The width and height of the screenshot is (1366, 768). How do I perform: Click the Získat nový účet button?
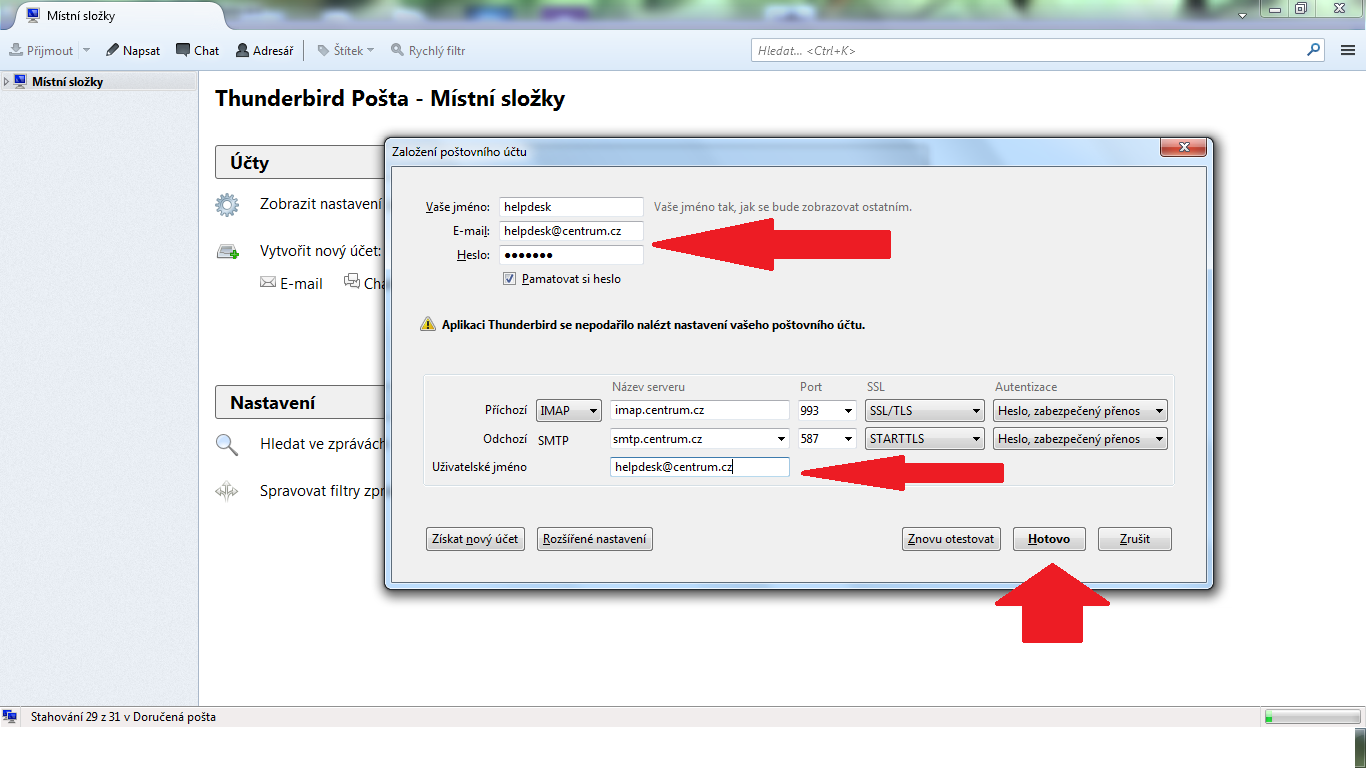click(475, 539)
